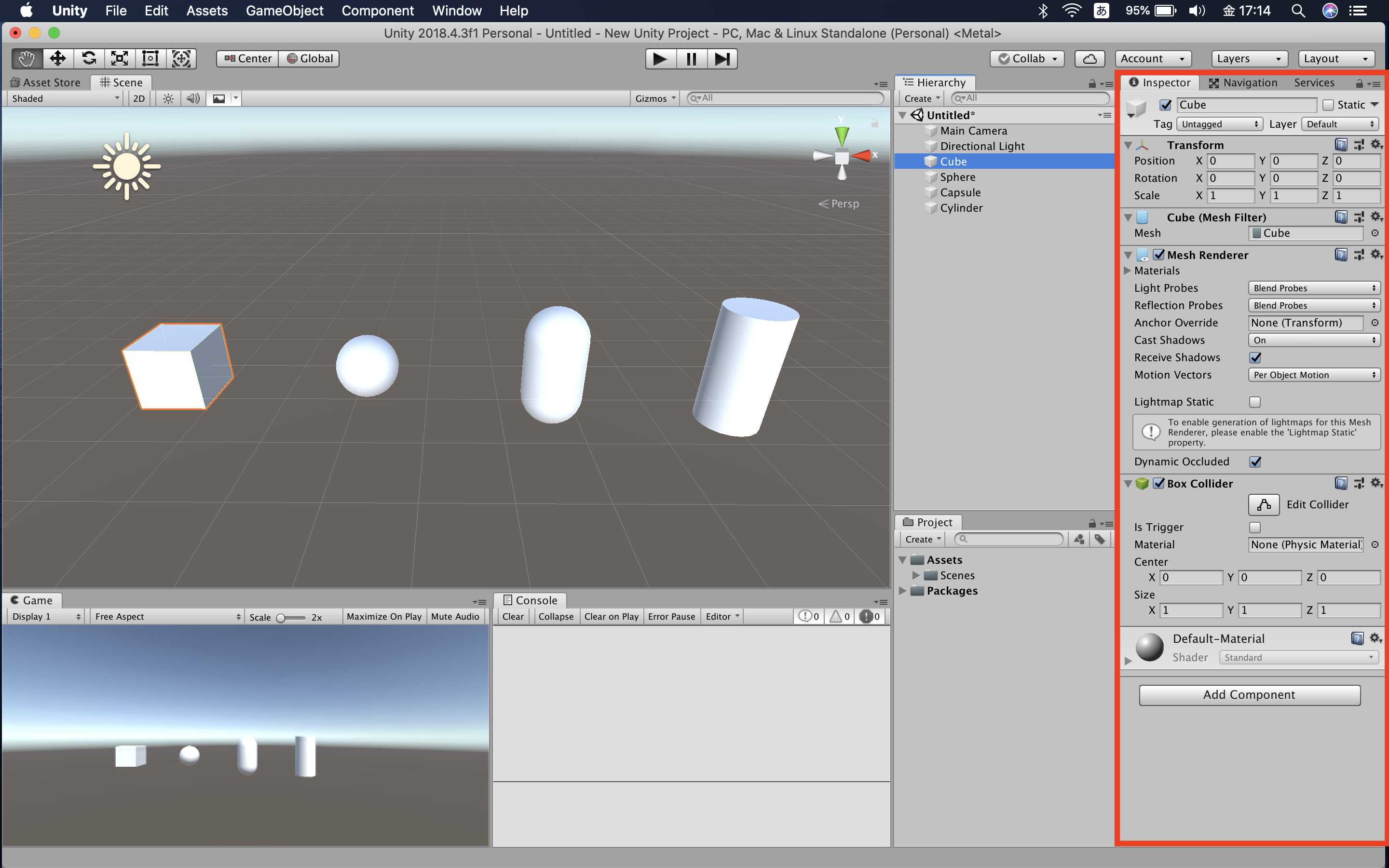The width and height of the screenshot is (1389, 868).
Task: Select the combined Transform tool
Action: tap(181, 58)
